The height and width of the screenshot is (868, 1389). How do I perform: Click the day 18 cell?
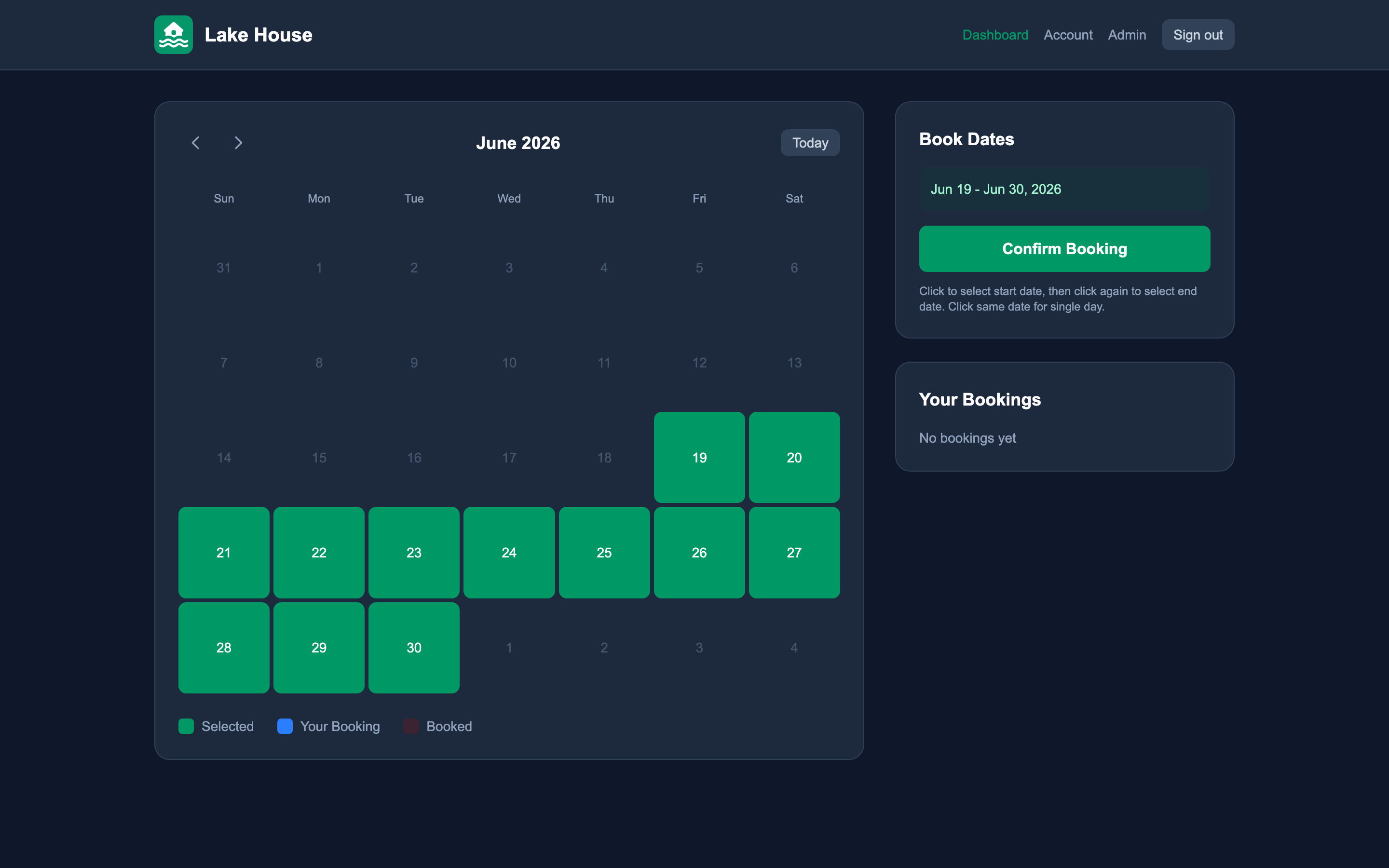pos(604,458)
